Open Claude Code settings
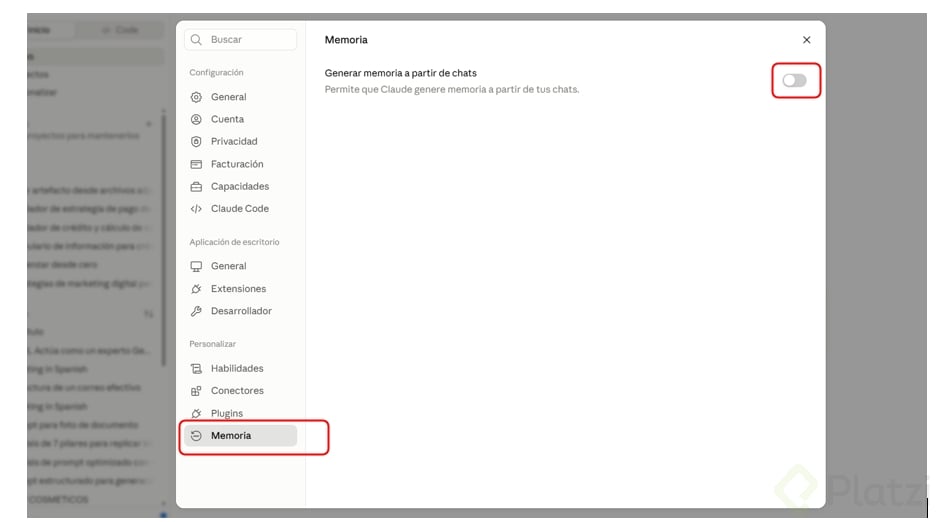This screenshot has height=522, width=940. tap(240, 209)
